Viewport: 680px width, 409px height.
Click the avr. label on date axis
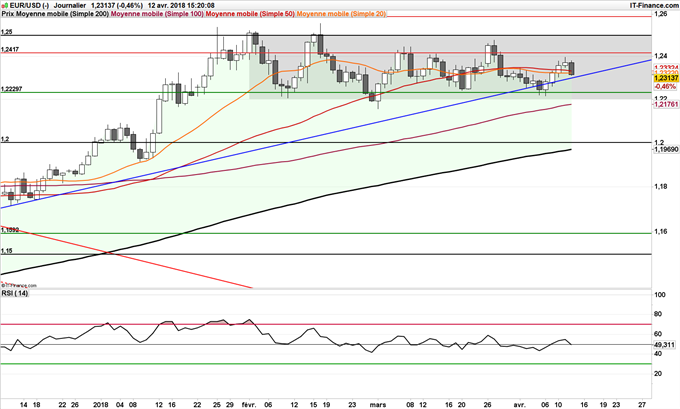tap(519, 405)
